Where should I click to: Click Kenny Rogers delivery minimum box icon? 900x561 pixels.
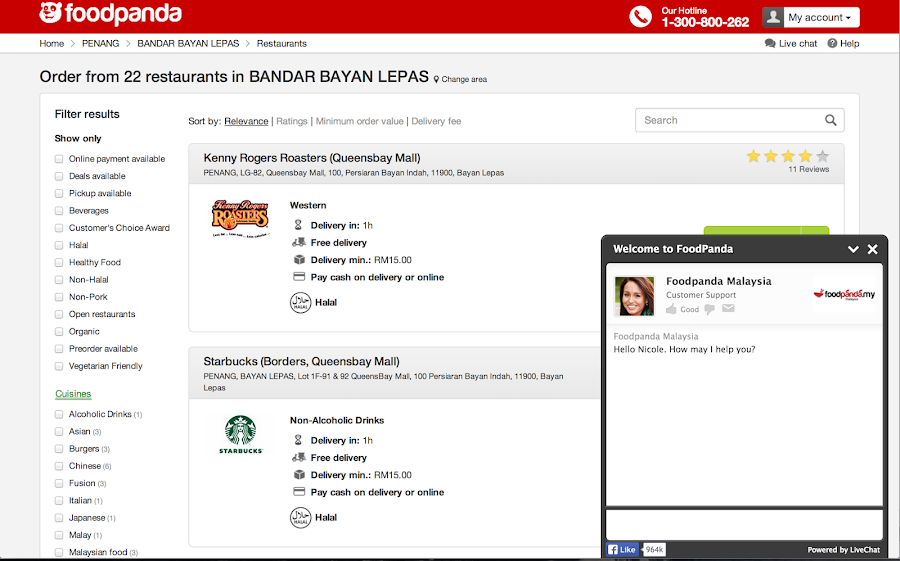coord(299,260)
